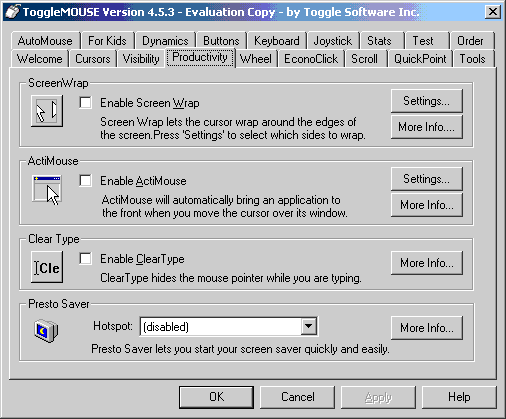The image size is (506, 419).
Task: Click the ScreenWrap cursor icon
Action: pos(47,111)
